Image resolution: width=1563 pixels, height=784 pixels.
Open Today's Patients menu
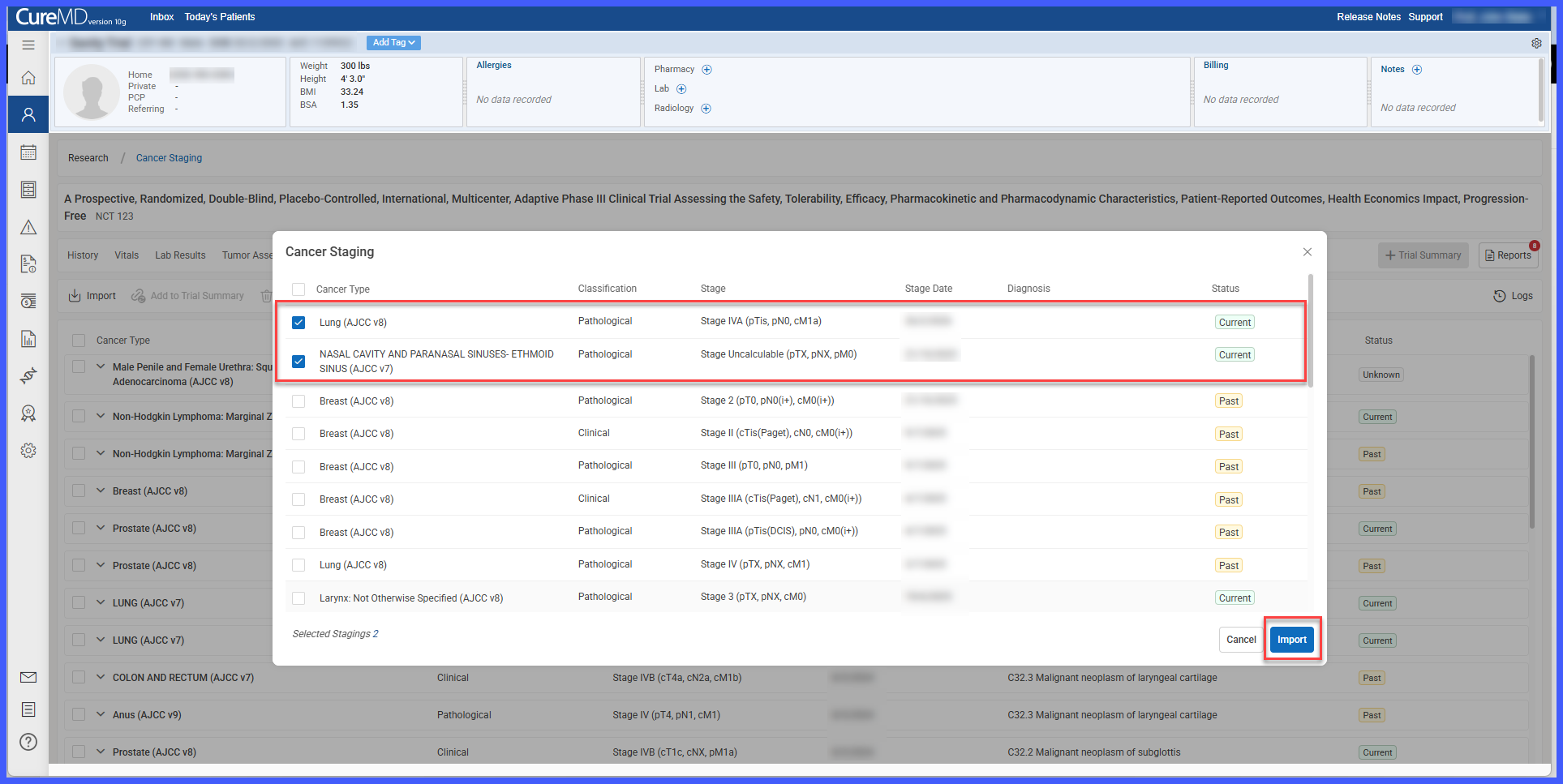tap(220, 17)
